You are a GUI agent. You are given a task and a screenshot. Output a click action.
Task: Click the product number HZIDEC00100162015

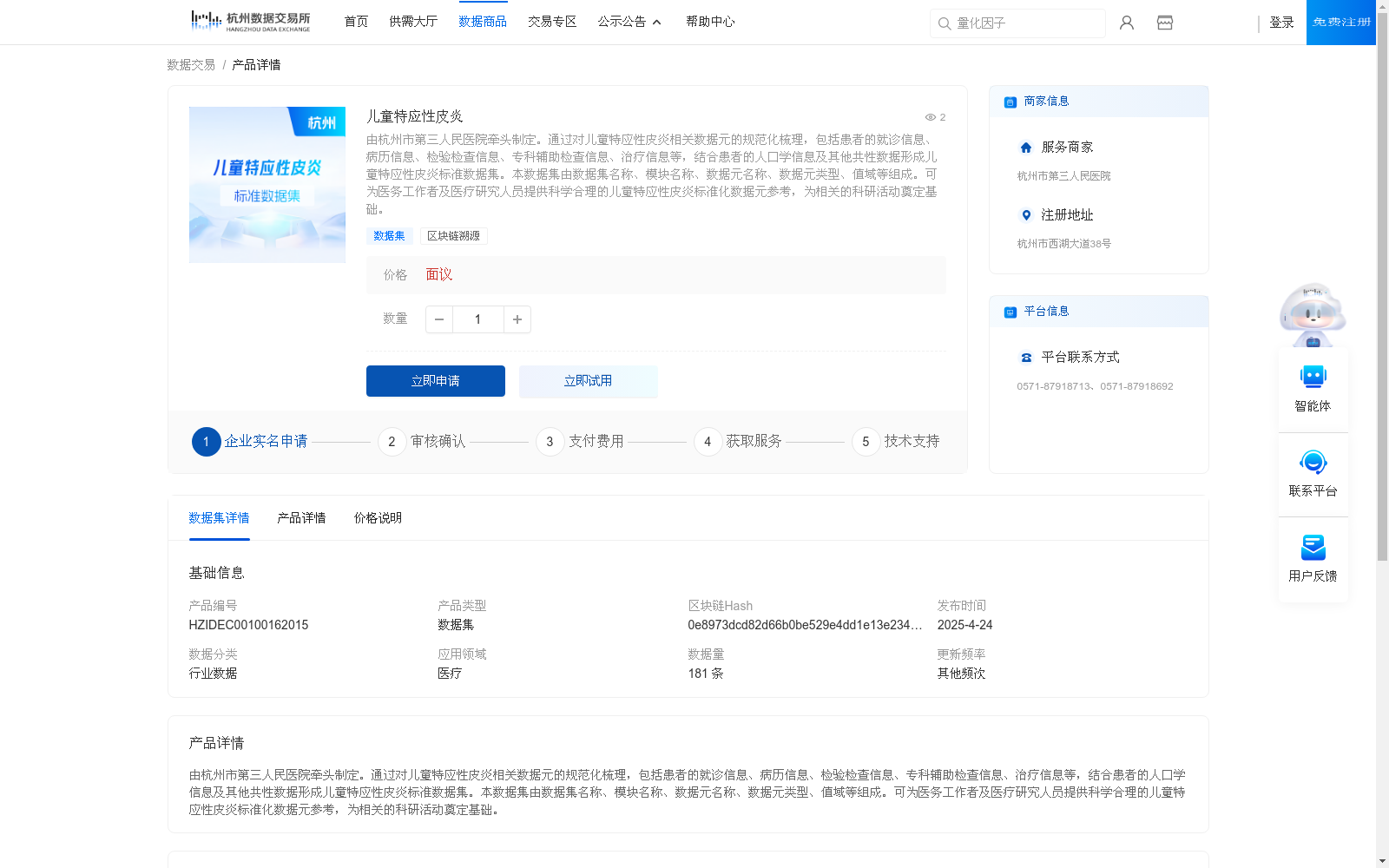tap(248, 625)
